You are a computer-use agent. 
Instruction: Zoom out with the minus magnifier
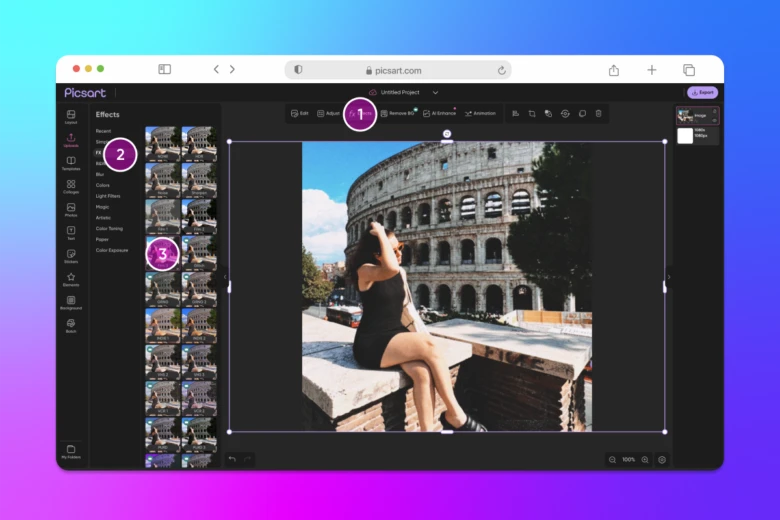pos(612,460)
